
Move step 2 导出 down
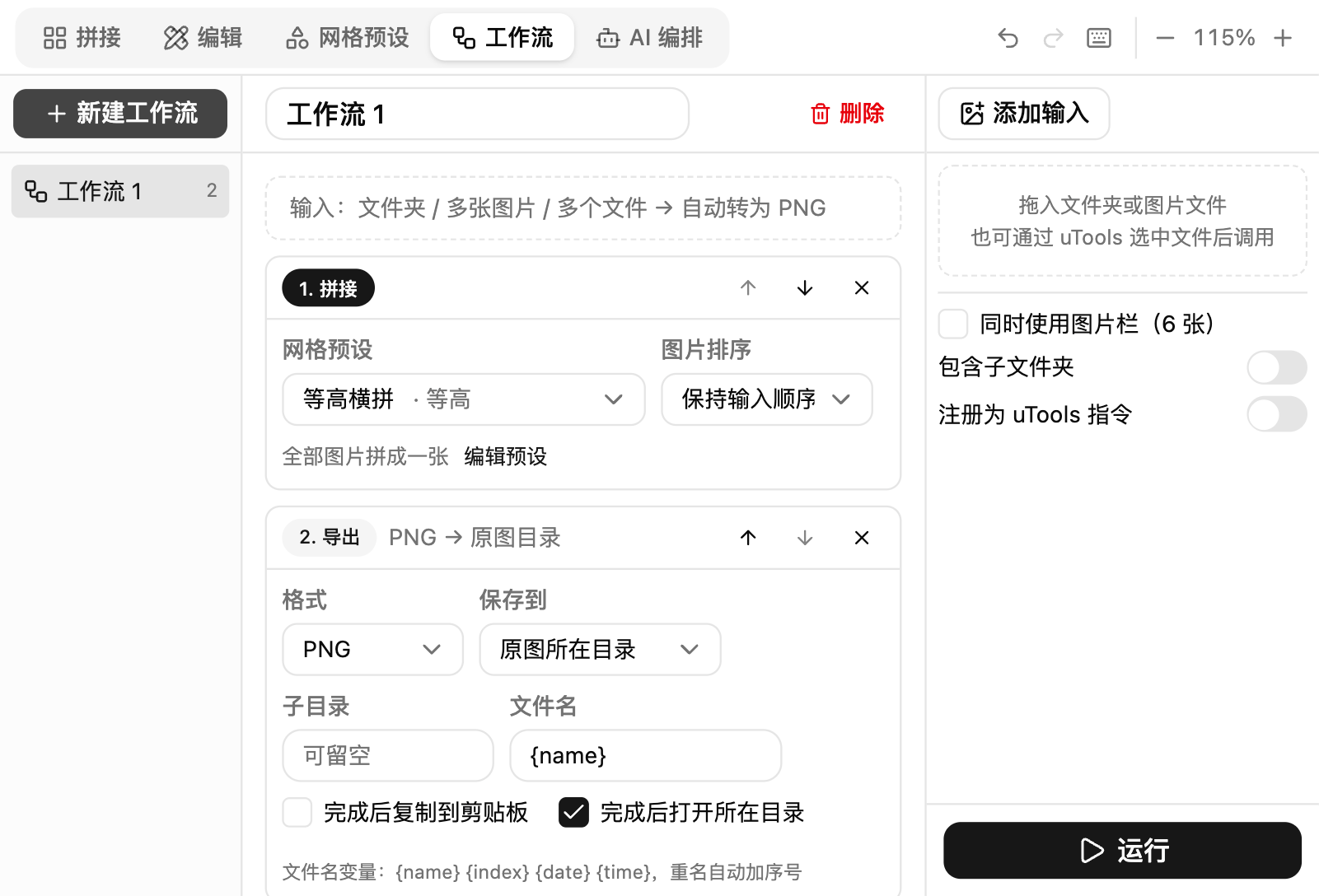pyautogui.click(x=805, y=538)
